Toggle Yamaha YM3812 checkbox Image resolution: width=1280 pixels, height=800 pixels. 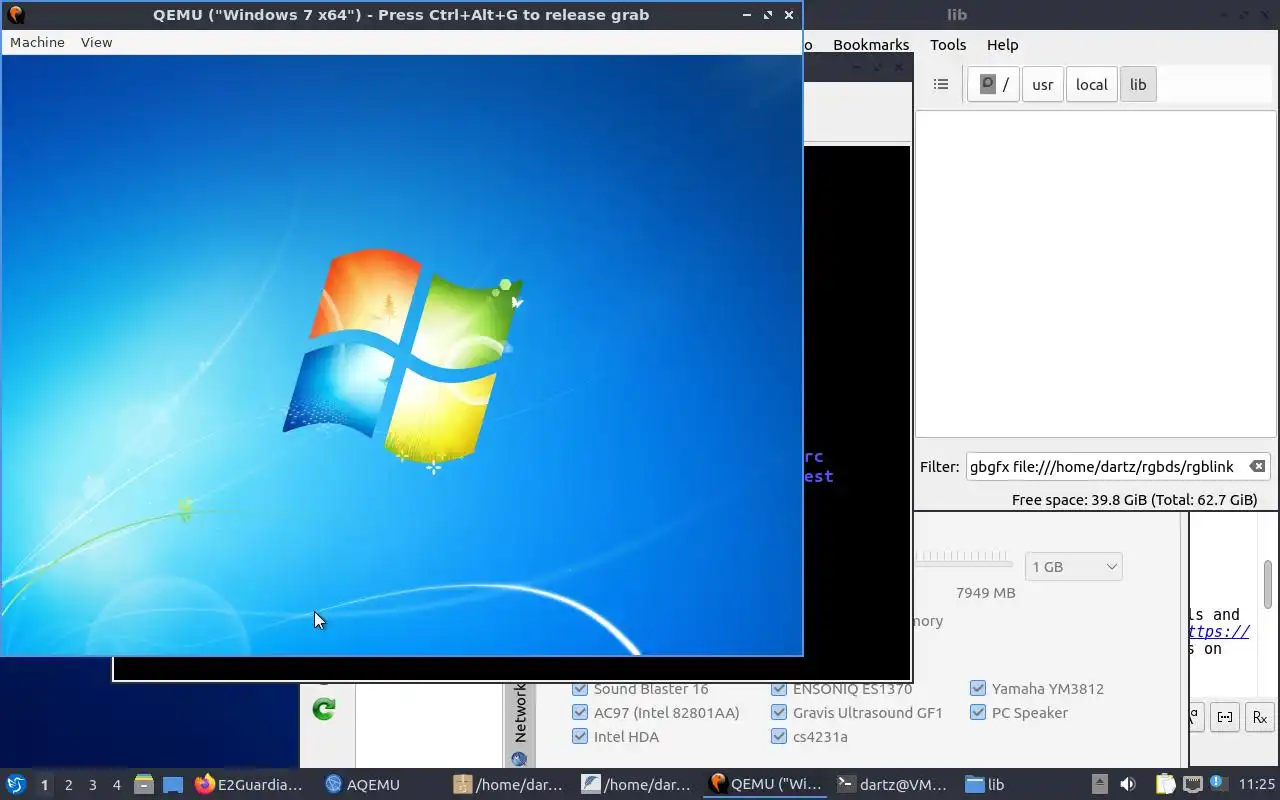pyautogui.click(x=978, y=688)
